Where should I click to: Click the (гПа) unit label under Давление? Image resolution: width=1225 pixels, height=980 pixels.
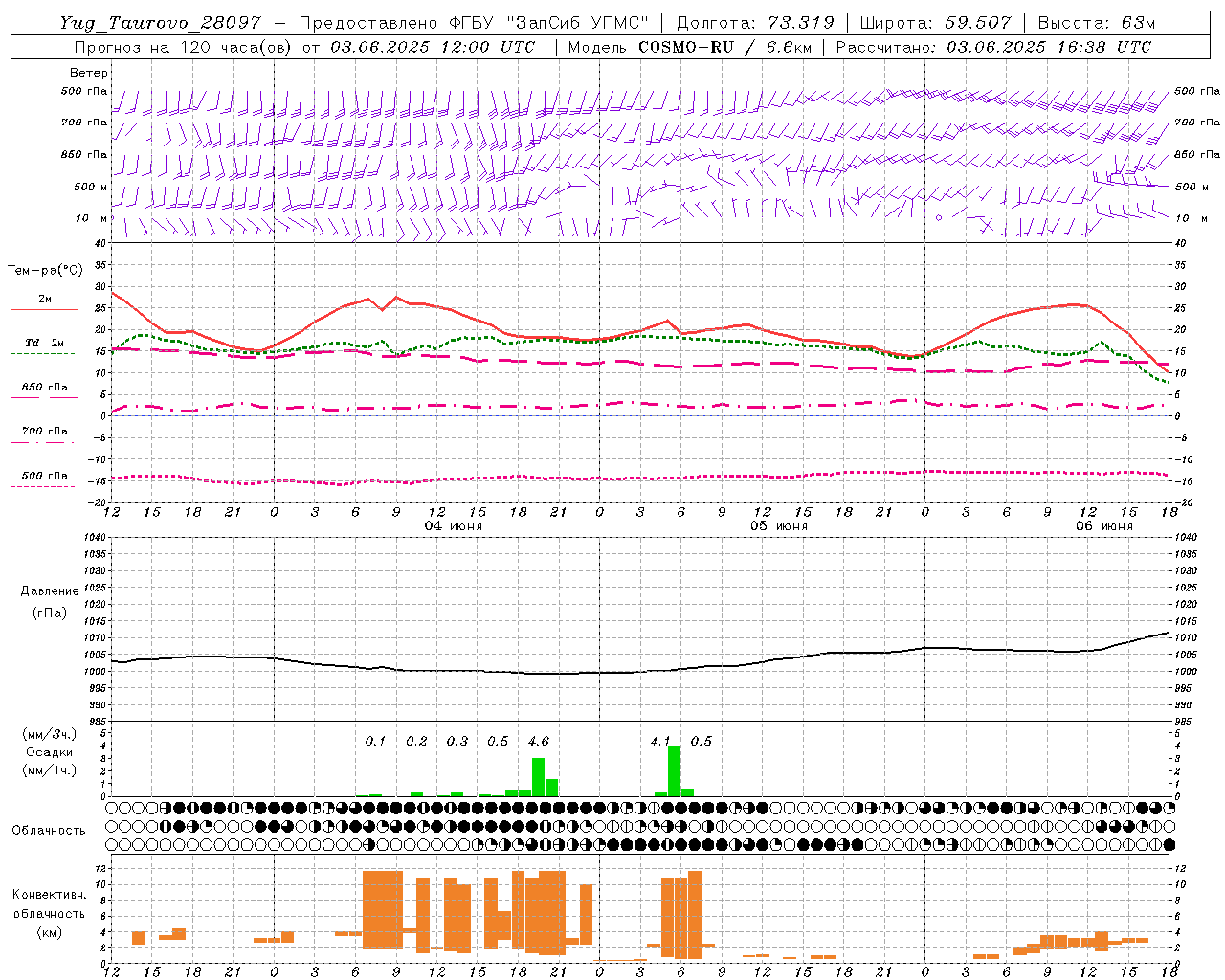click(x=51, y=613)
